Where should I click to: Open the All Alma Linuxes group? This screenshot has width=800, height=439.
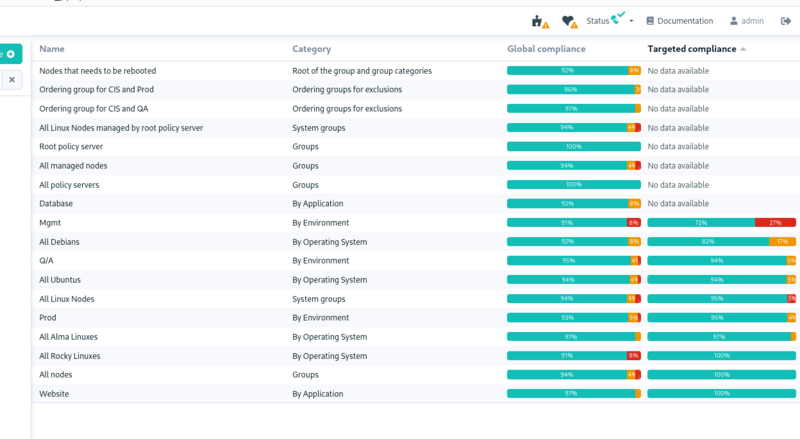68,337
